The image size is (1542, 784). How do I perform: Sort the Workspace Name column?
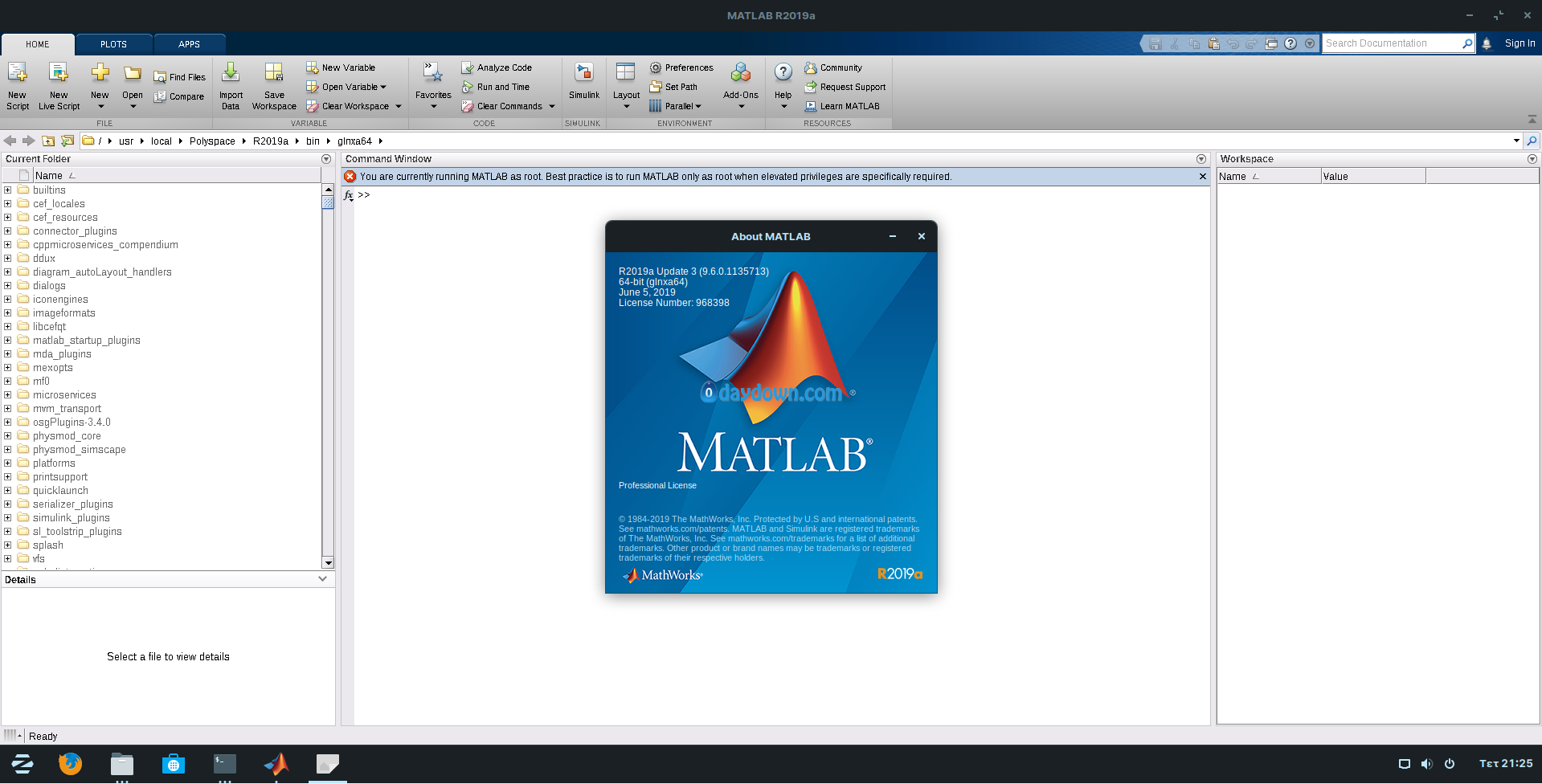click(1268, 176)
